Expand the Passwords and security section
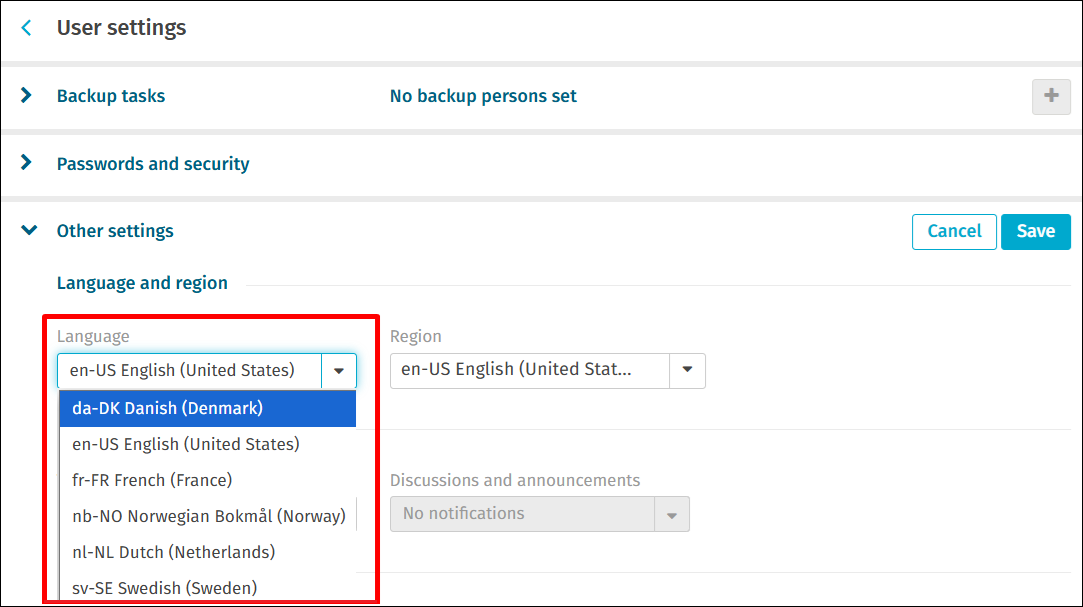The width and height of the screenshot is (1083, 607). pyautogui.click(x=26, y=164)
